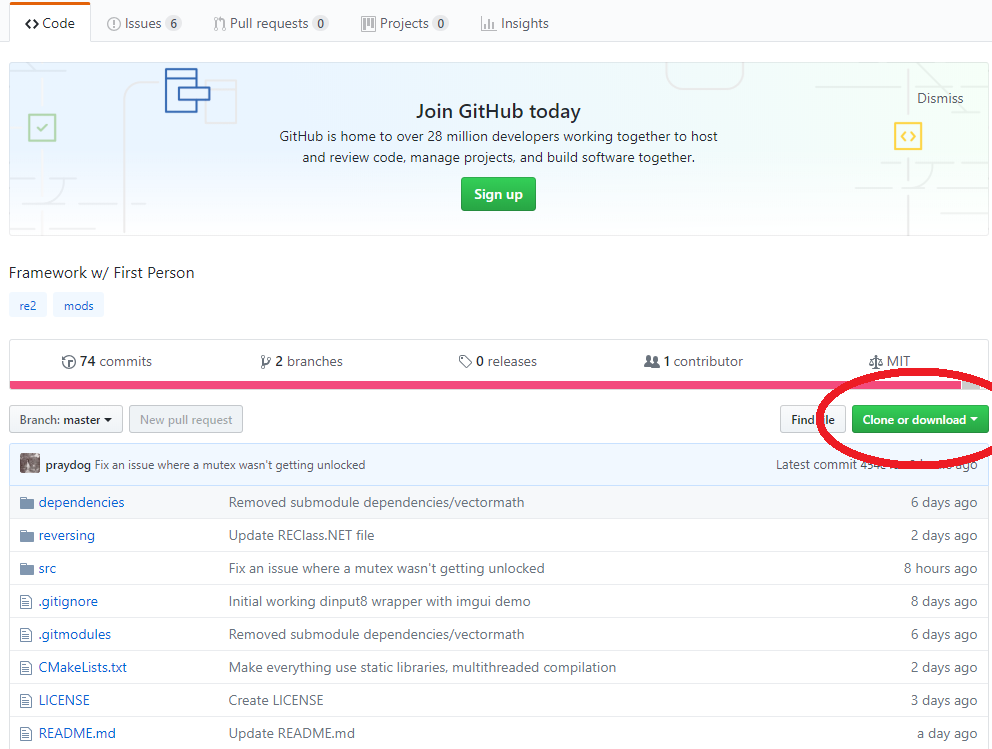
Task: Open commit 'Initial working dinput8 wrapper with imgui demo'
Action: 380,601
